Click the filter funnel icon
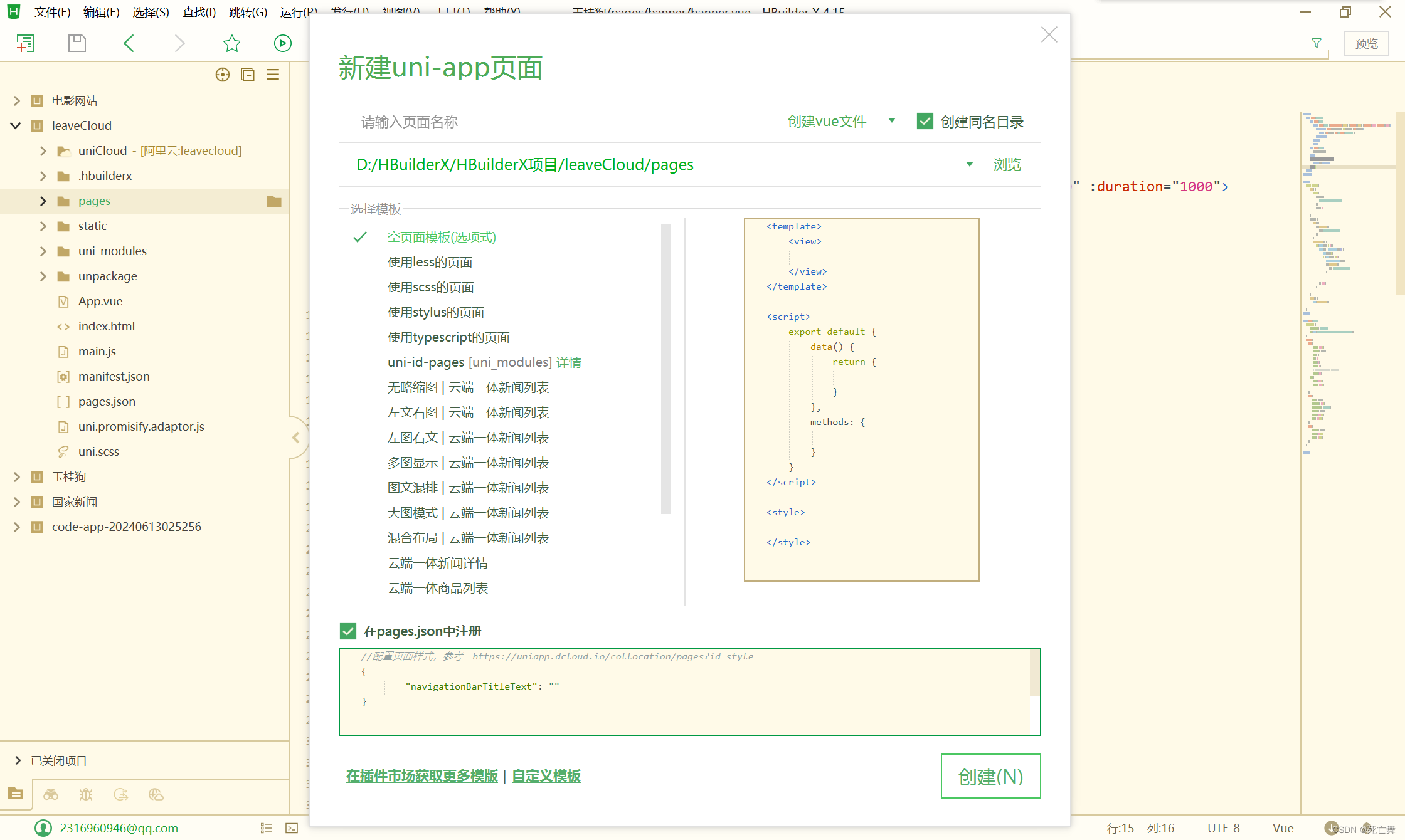This screenshot has height=840, width=1405. coord(1316,43)
